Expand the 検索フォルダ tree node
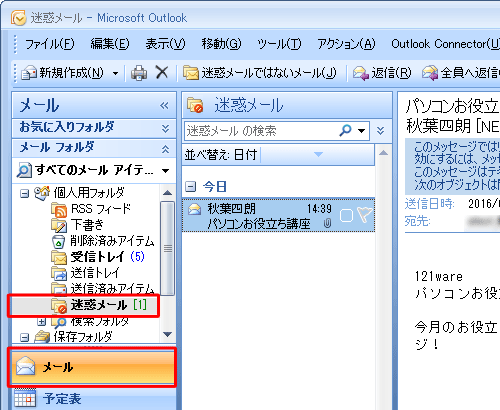500x410 pixels. click(41, 322)
